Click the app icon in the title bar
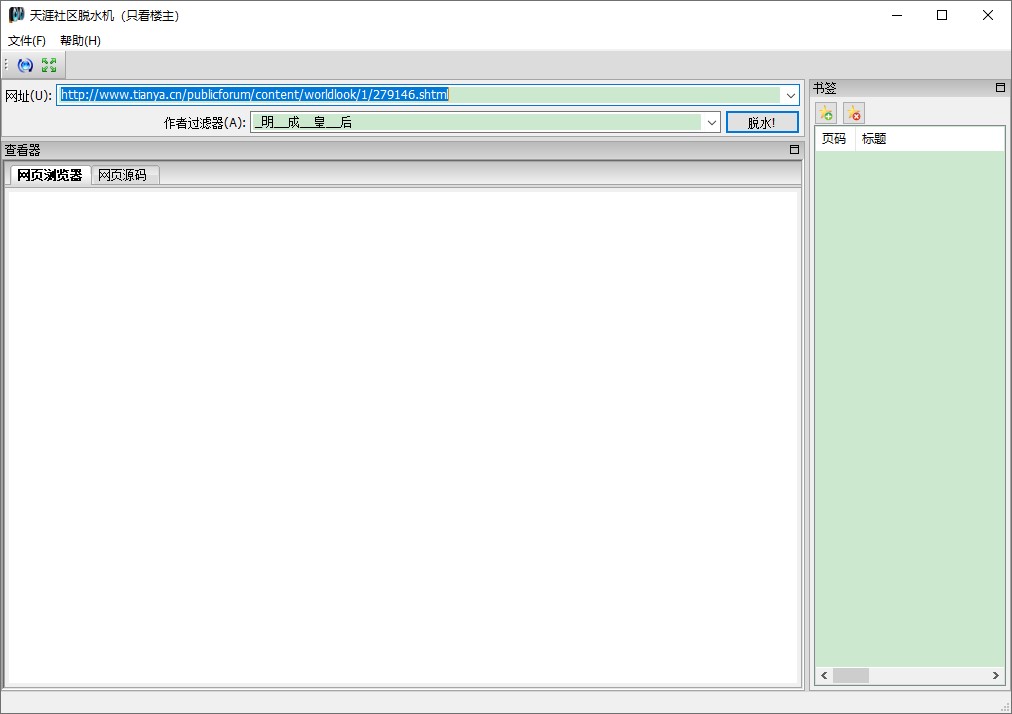Viewport: 1012px width, 714px height. 16,15
